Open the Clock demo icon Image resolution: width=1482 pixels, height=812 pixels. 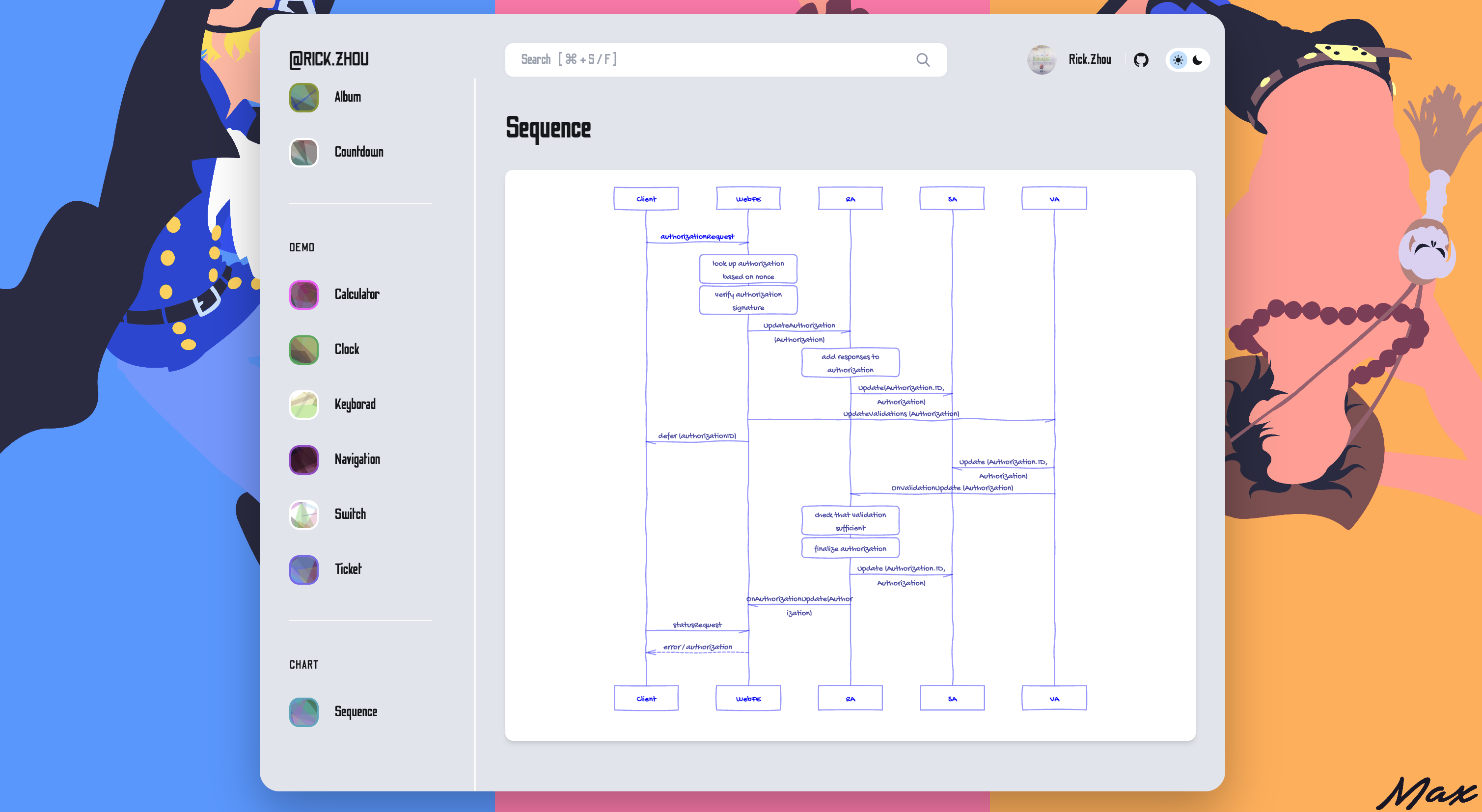coord(303,350)
